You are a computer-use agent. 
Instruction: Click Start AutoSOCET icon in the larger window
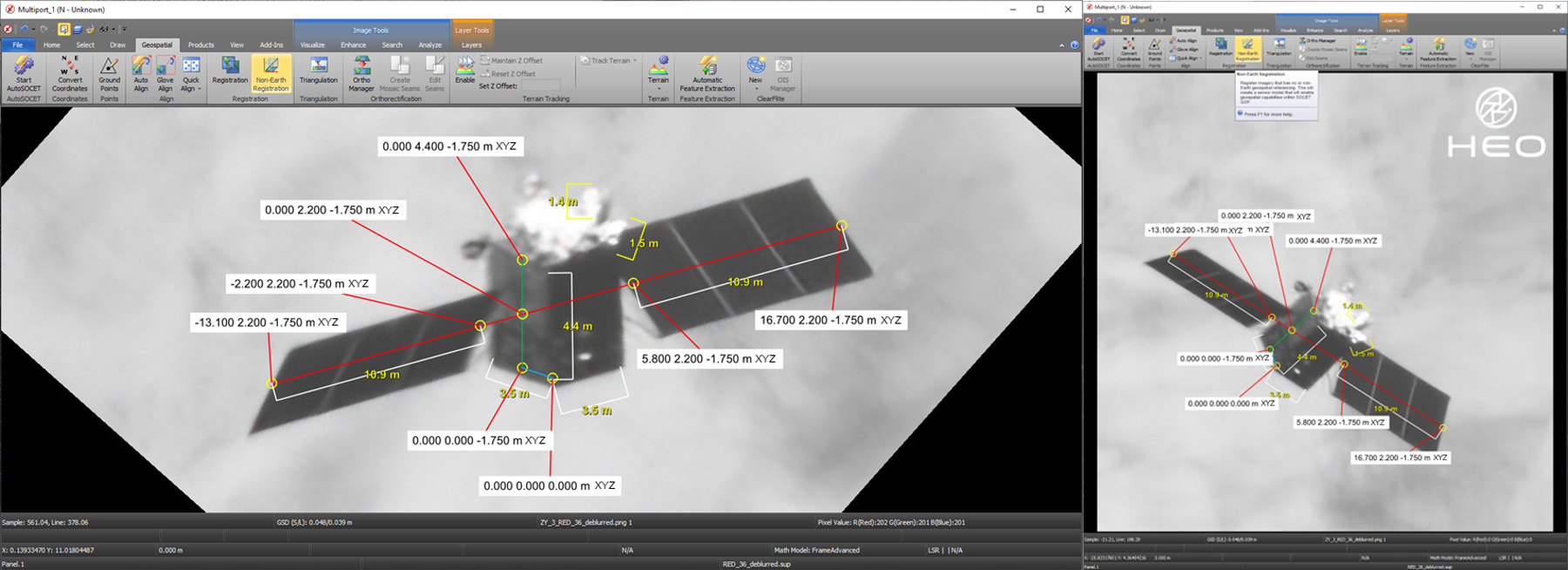tap(24, 73)
